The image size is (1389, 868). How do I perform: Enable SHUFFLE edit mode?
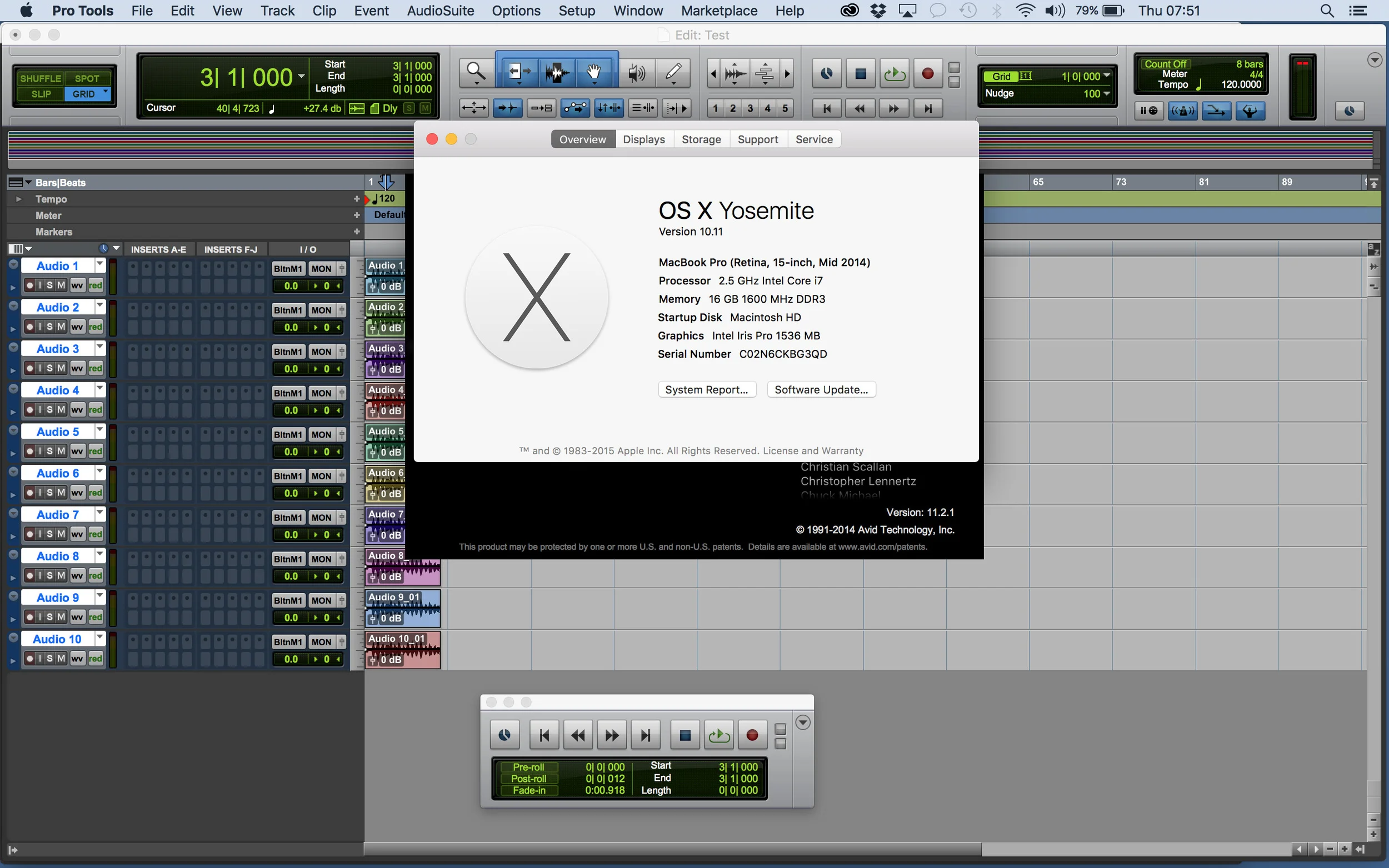pyautogui.click(x=40, y=78)
